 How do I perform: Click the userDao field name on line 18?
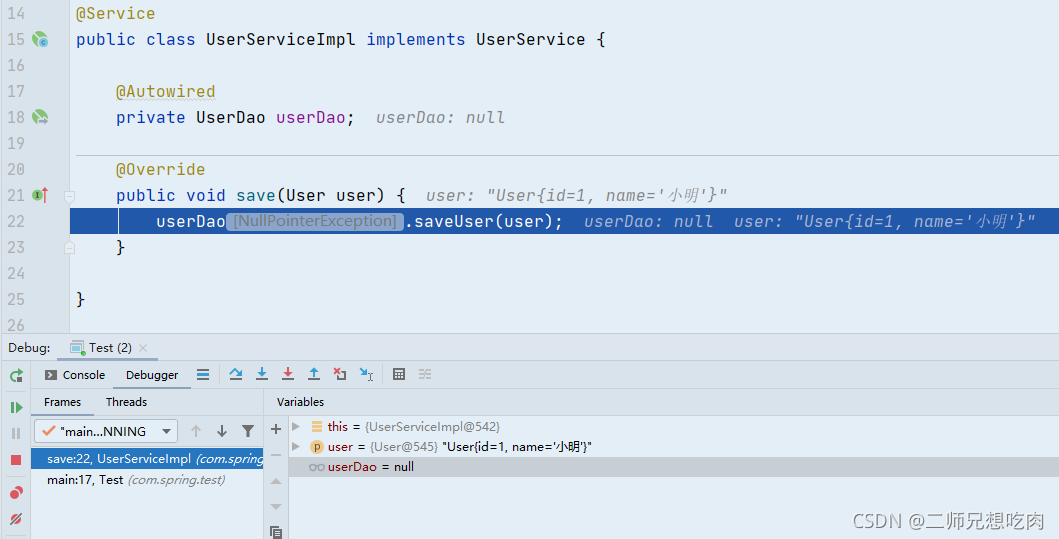[x=311, y=117]
